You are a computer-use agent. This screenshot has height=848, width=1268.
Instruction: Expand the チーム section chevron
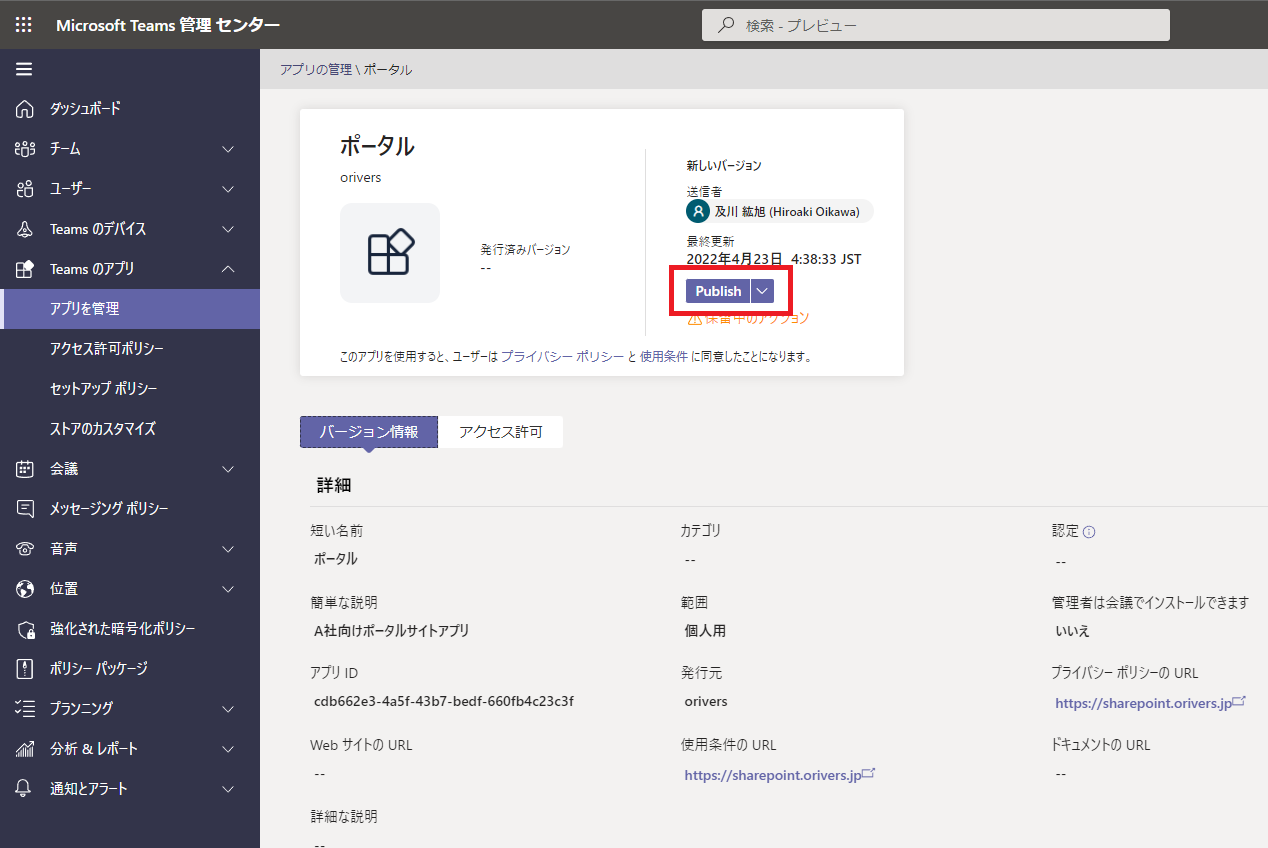[228, 149]
